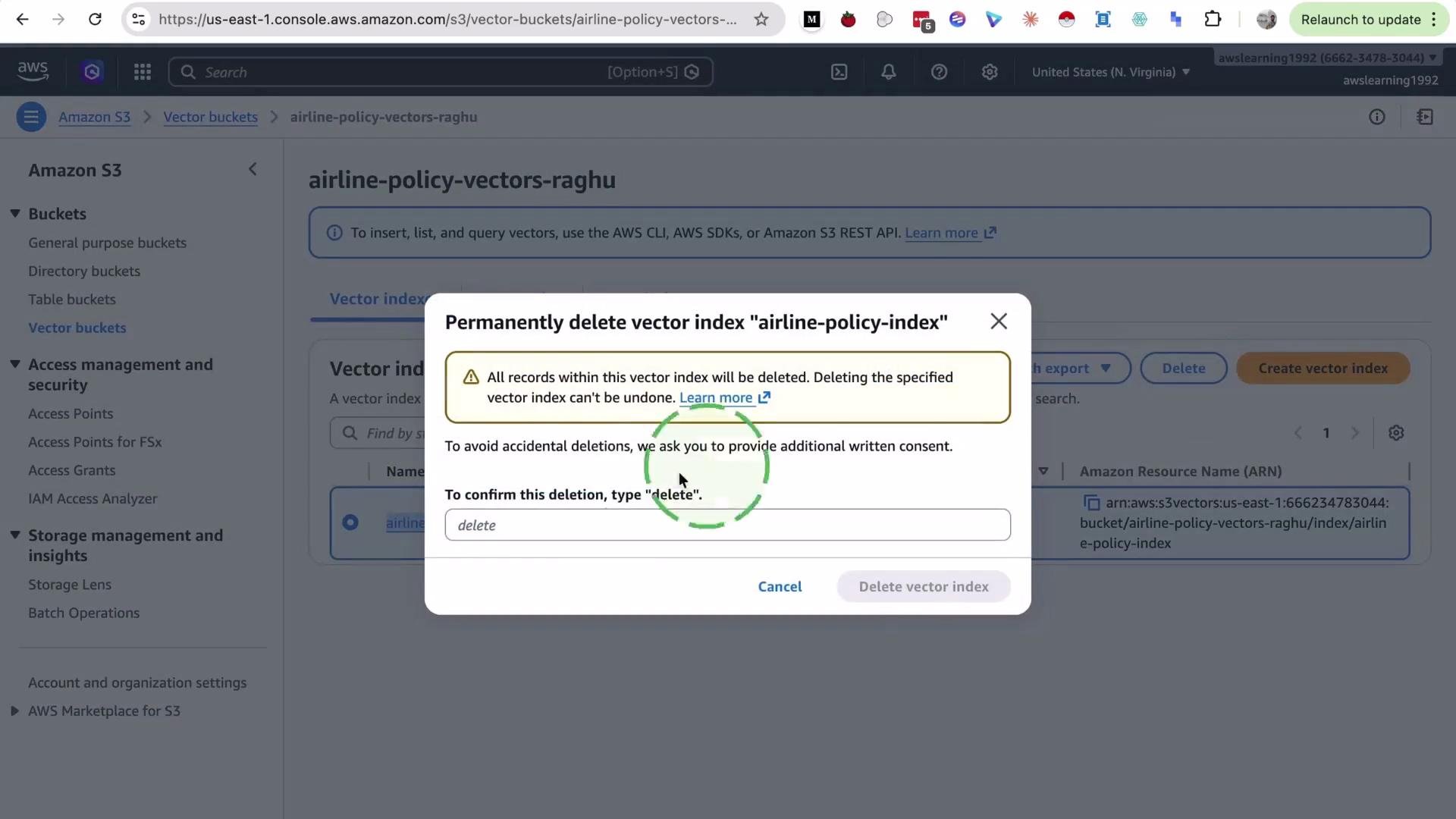The width and height of the screenshot is (1456, 819).
Task: Go back in the browser
Action: (x=23, y=20)
